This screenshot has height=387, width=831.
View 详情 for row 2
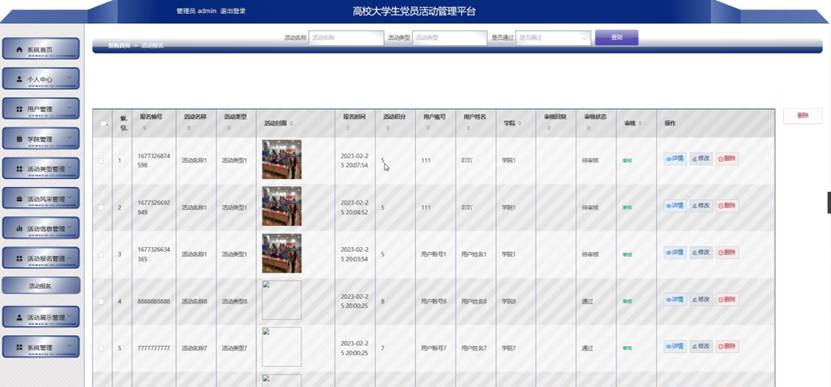tap(675, 206)
